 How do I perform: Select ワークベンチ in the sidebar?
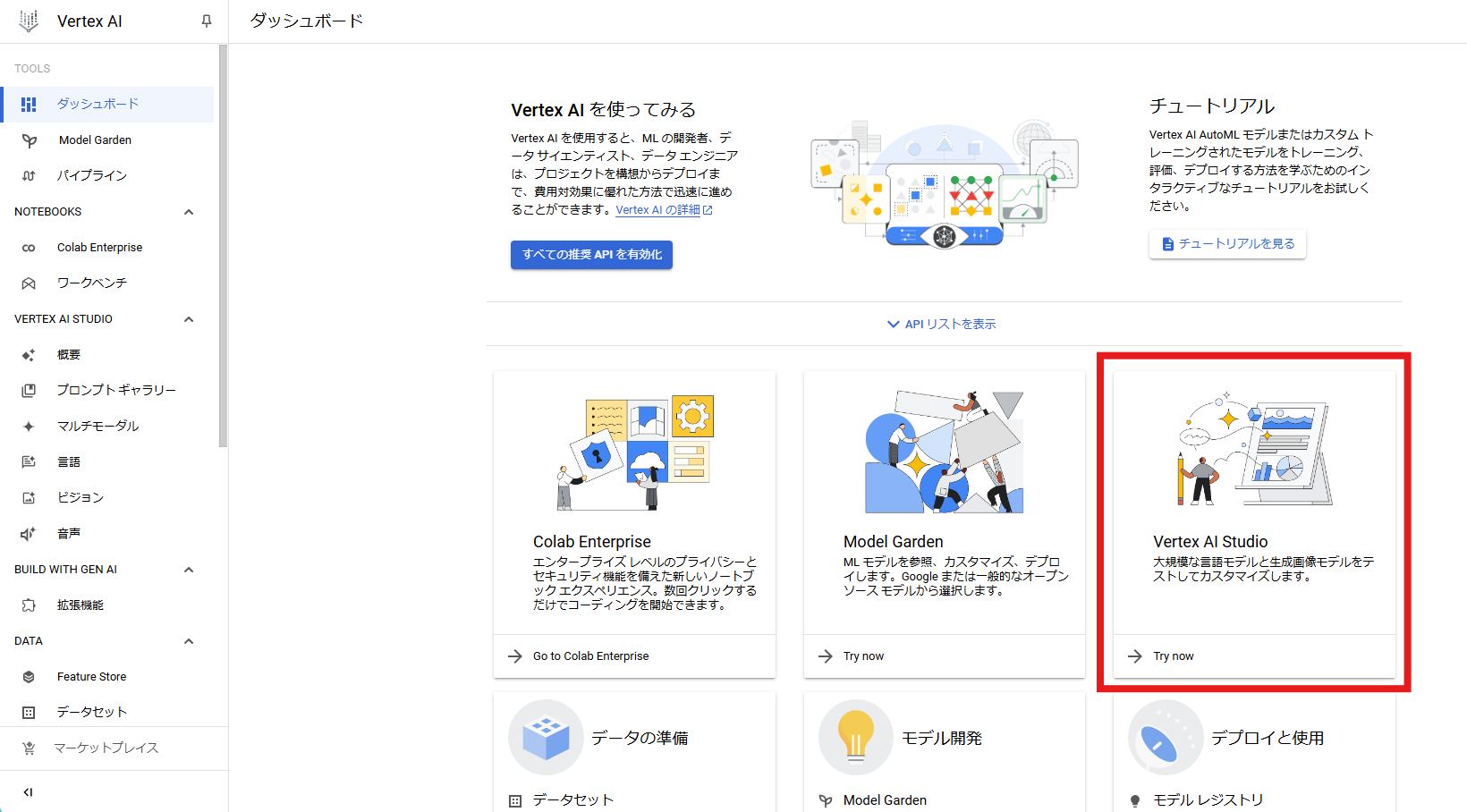click(107, 283)
